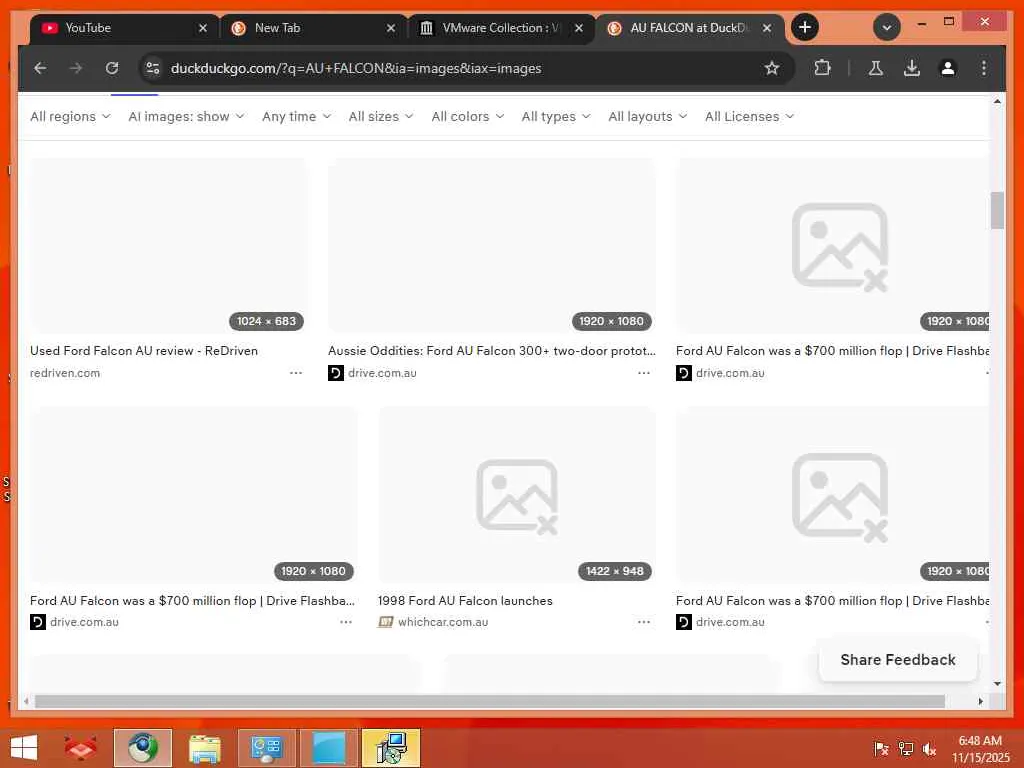1024x768 pixels.
Task: Open more options for whichcar.com.au result
Action: pos(644,622)
